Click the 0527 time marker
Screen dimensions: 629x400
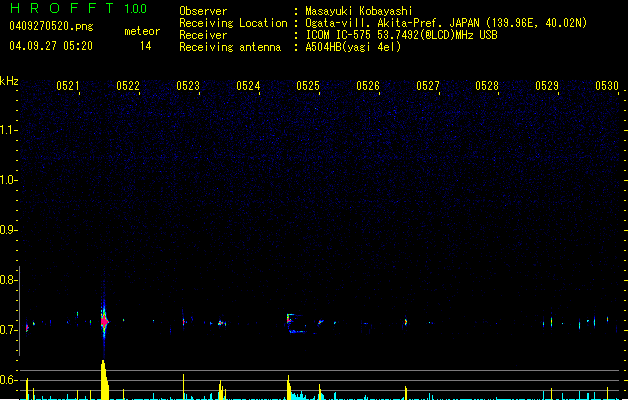[428, 85]
